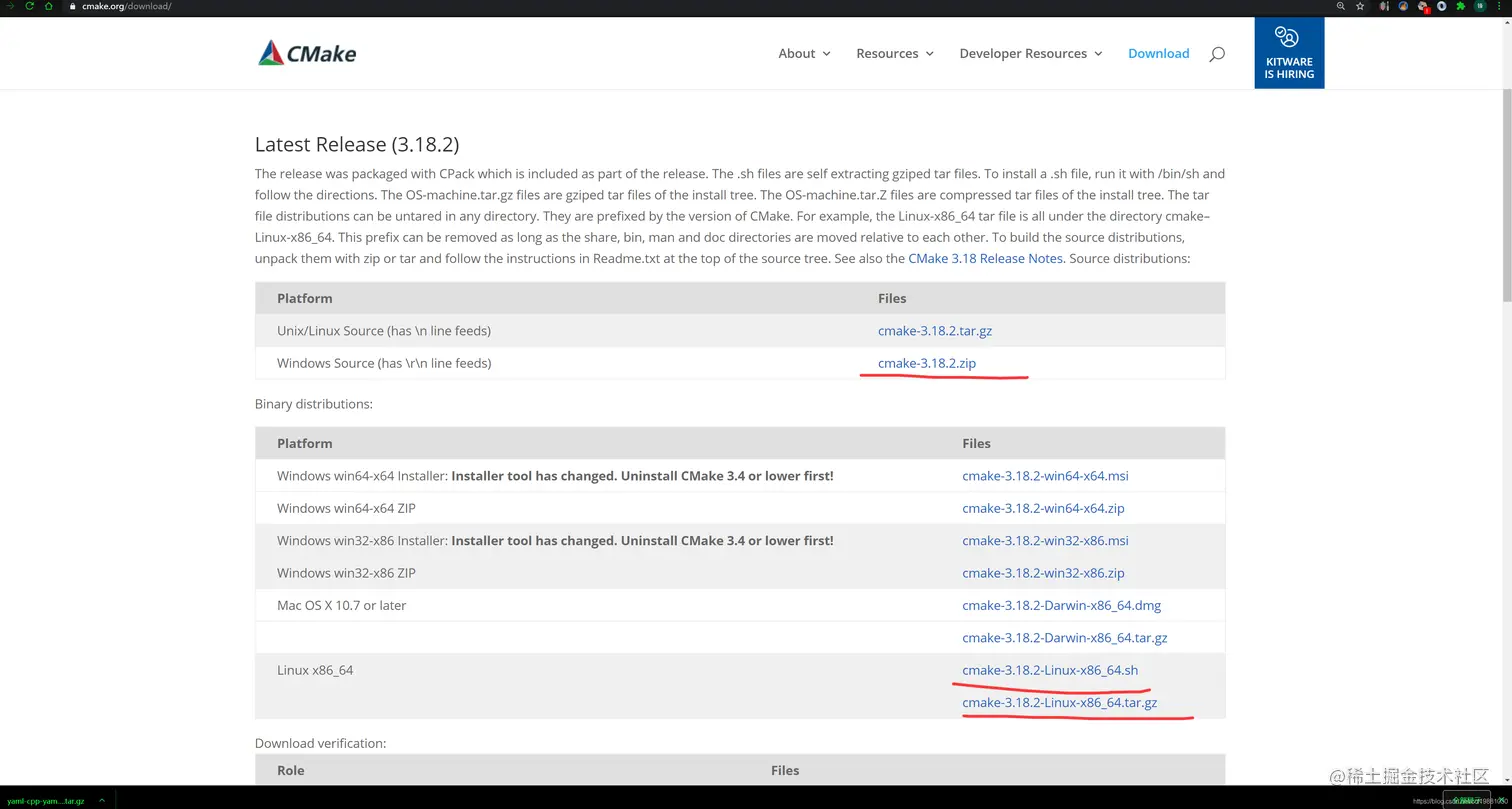Download cmake-3.18.2.tar.gz source
1512x809 pixels.
[935, 330]
